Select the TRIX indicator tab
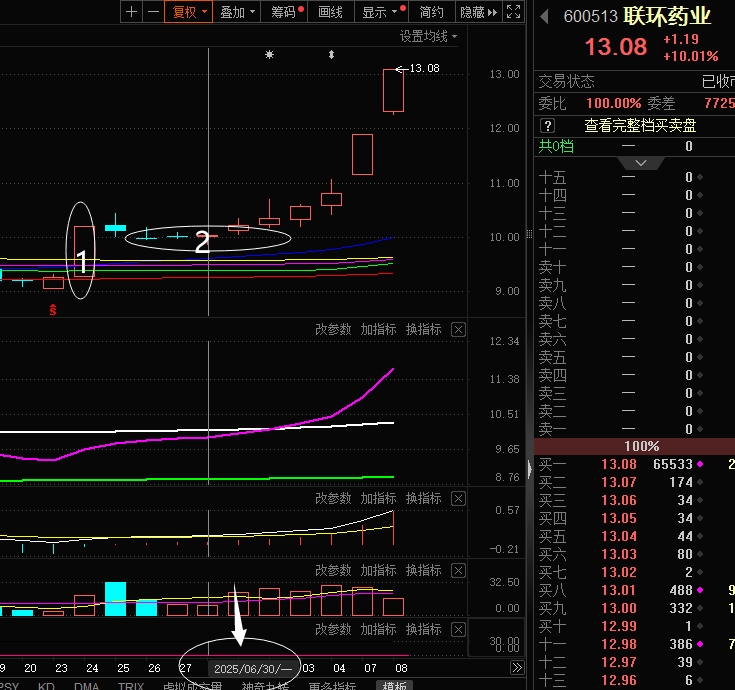 tap(131, 686)
